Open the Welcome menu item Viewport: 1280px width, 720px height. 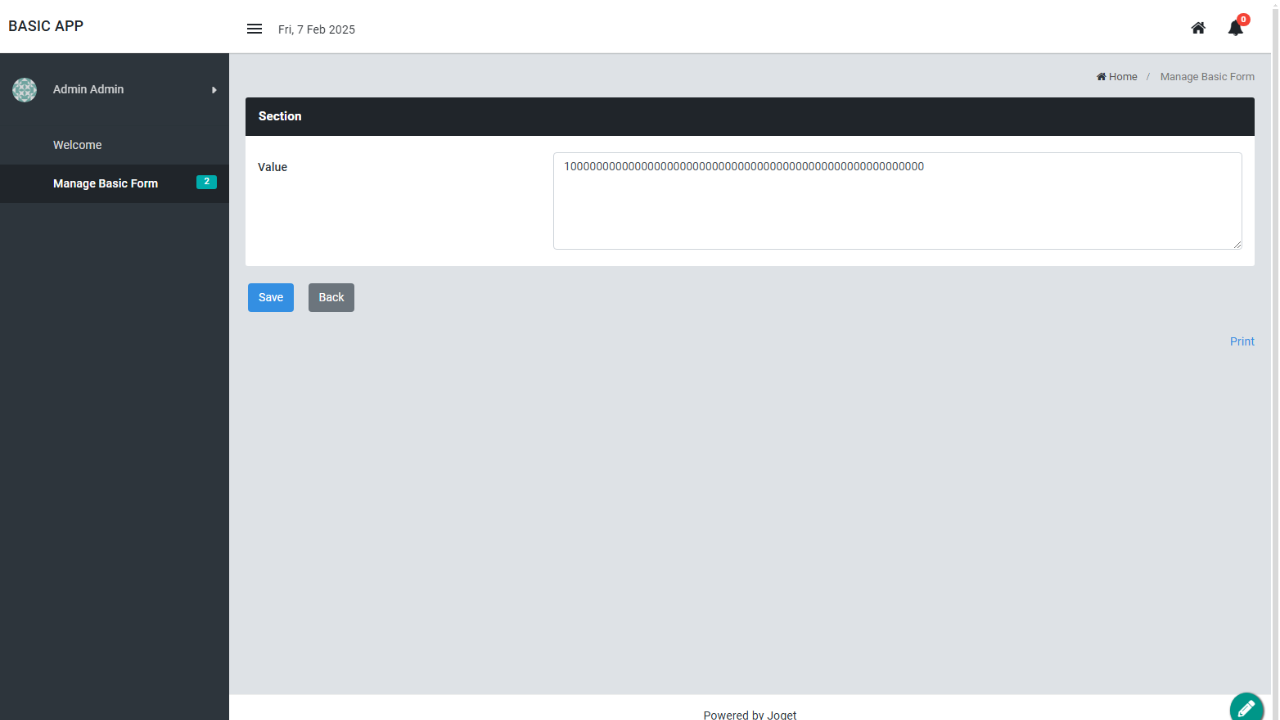point(77,145)
